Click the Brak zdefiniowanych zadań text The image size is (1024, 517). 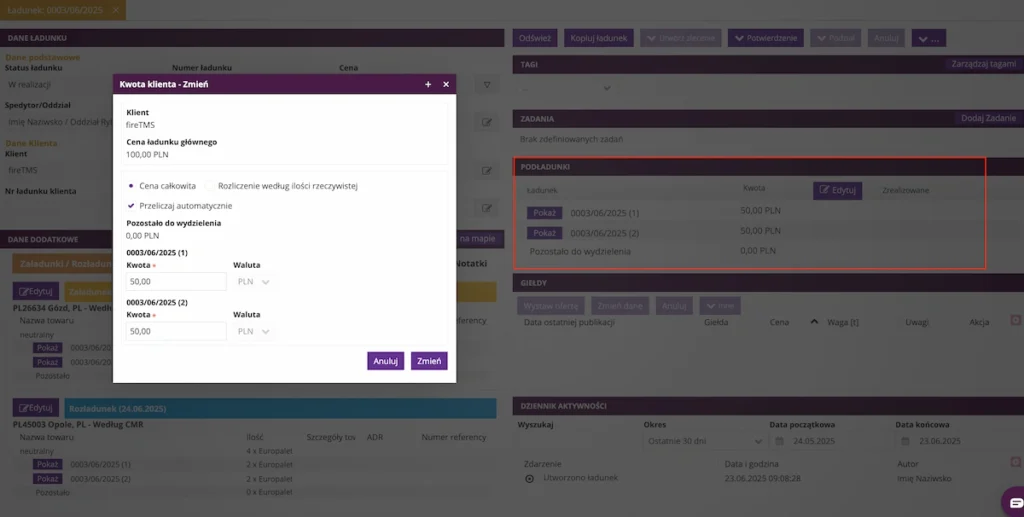point(571,139)
